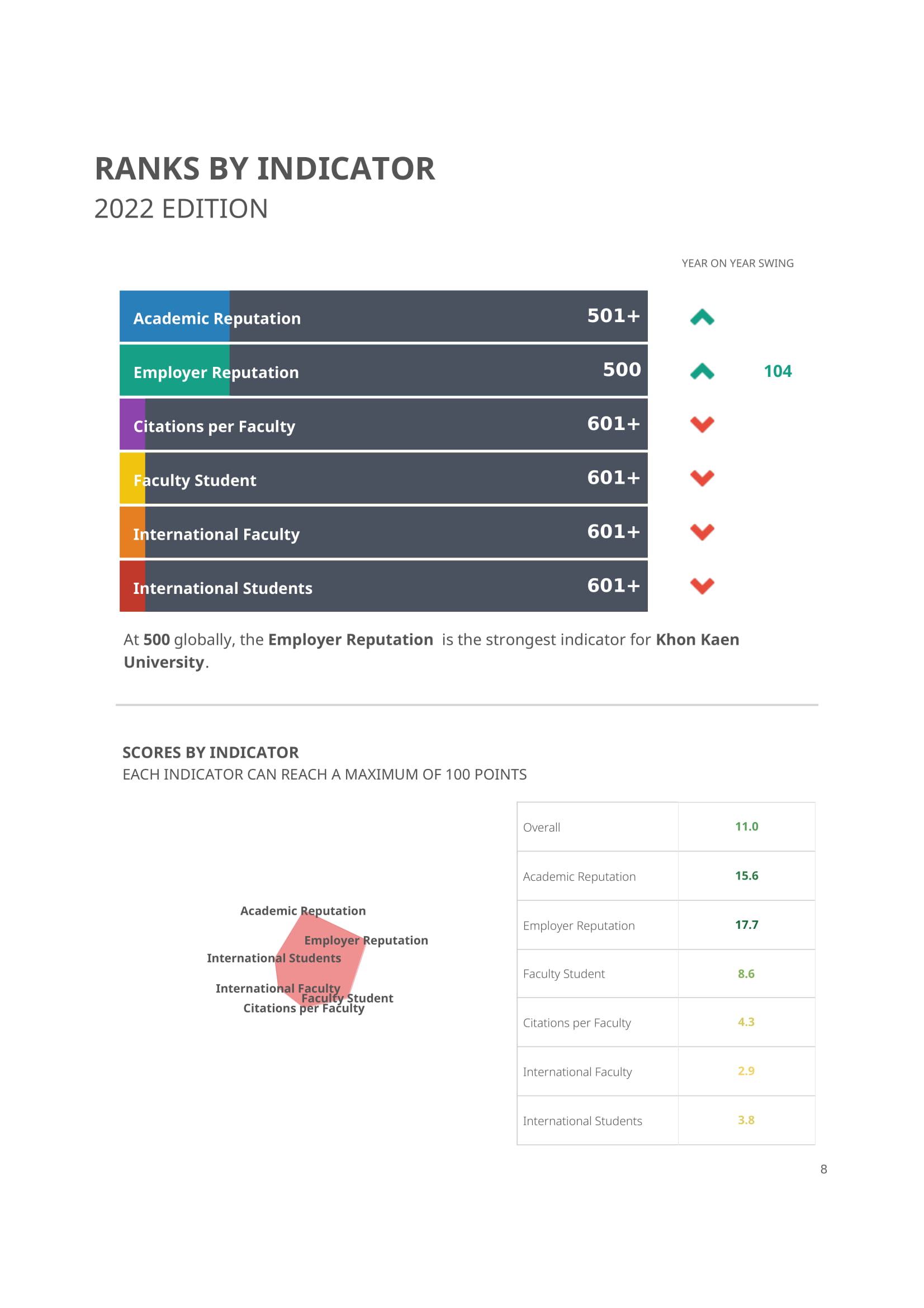Click the red down arrow for International Faculty

pos(702,532)
